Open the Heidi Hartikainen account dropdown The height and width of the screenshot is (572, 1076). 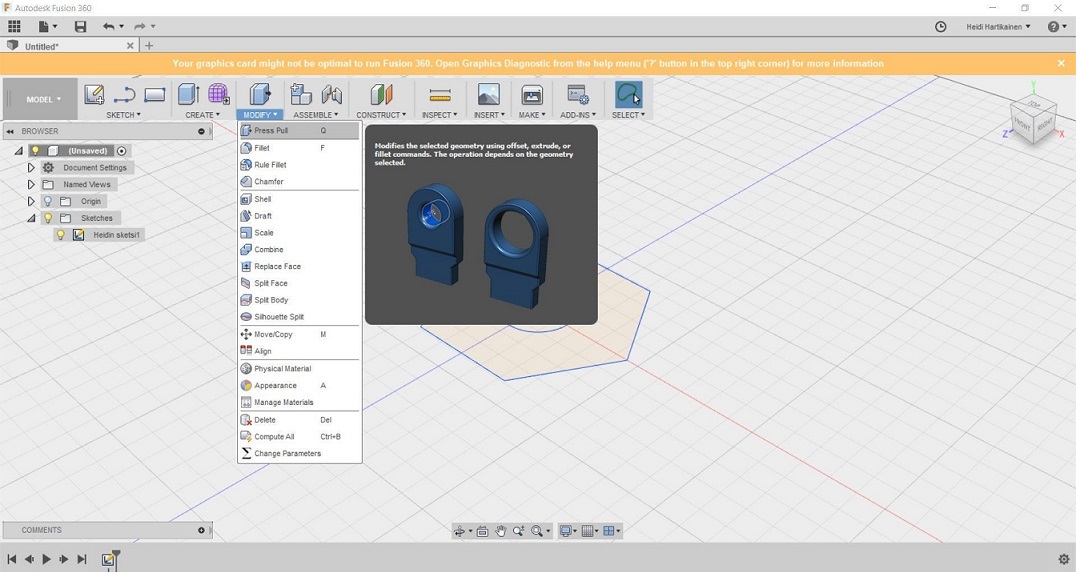(998, 27)
